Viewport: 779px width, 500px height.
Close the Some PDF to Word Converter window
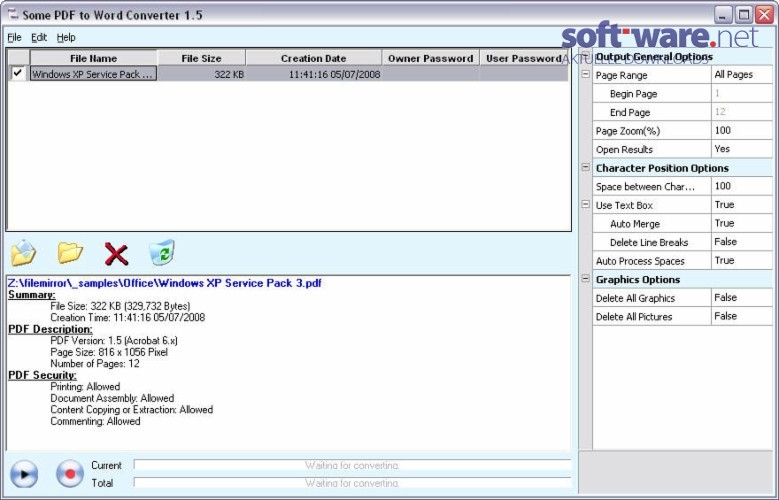(x=764, y=14)
